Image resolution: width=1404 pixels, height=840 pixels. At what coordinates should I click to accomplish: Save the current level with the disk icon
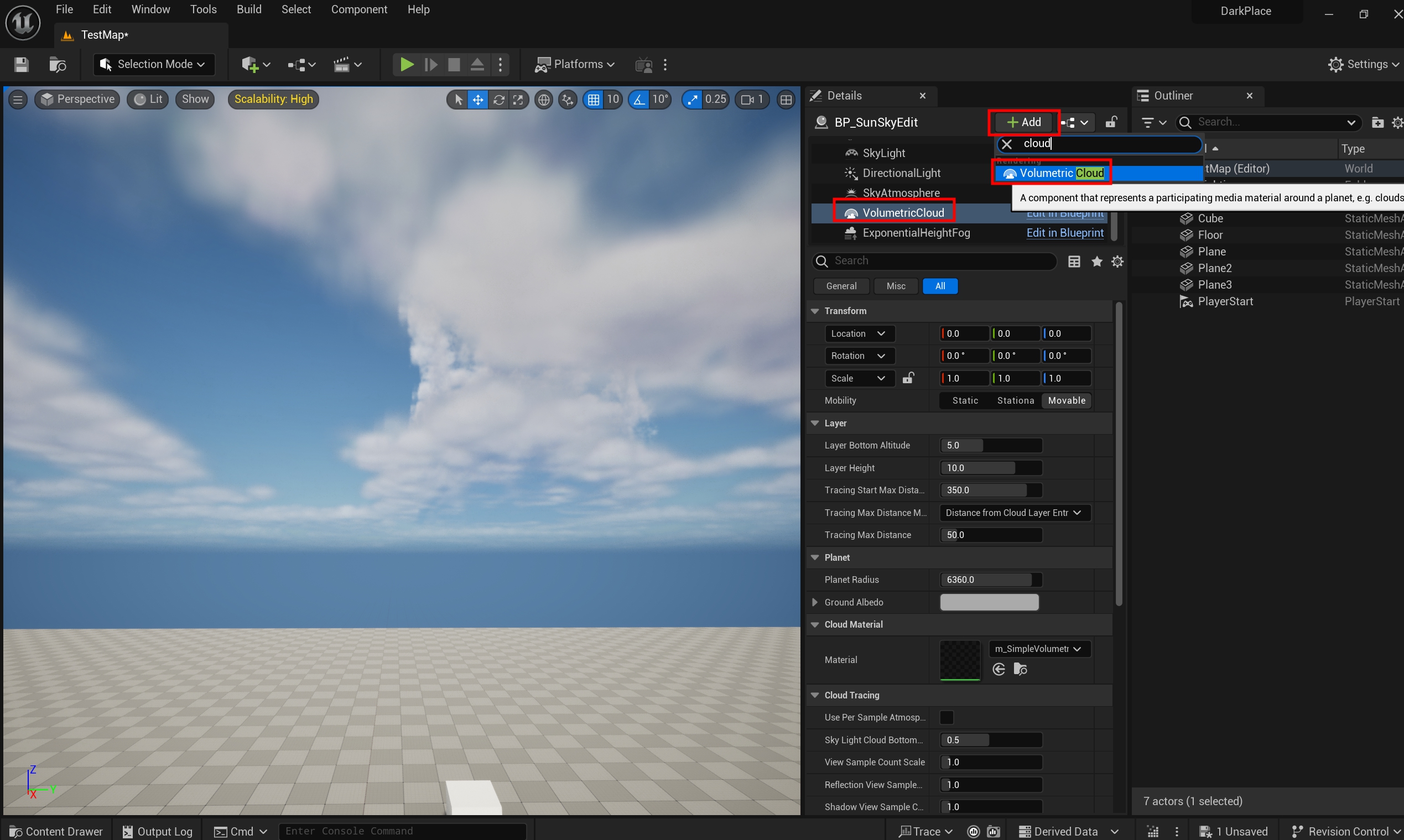click(22, 65)
